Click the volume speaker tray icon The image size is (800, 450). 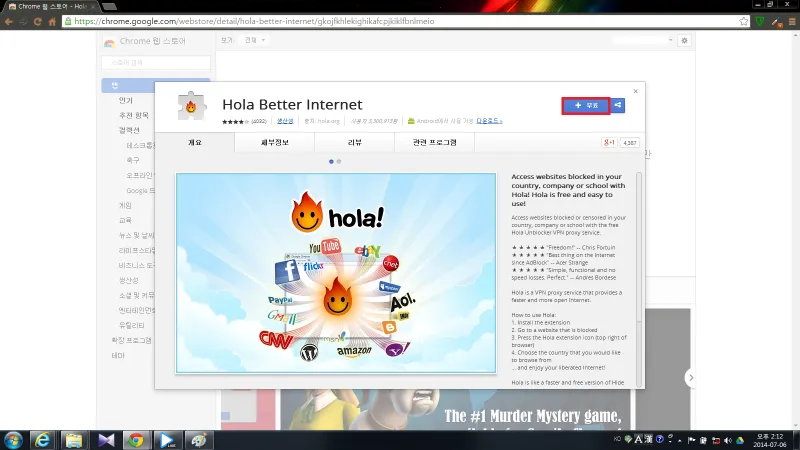[728, 440]
